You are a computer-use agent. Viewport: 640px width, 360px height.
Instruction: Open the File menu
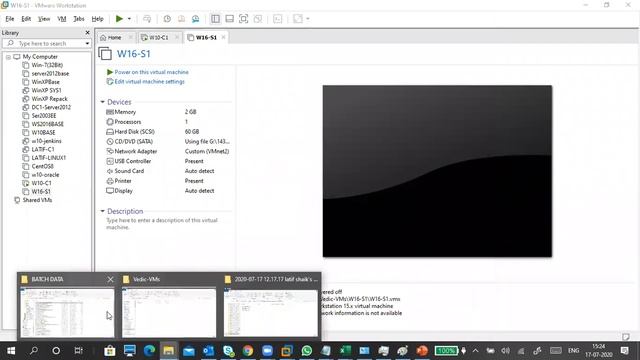click(x=9, y=19)
